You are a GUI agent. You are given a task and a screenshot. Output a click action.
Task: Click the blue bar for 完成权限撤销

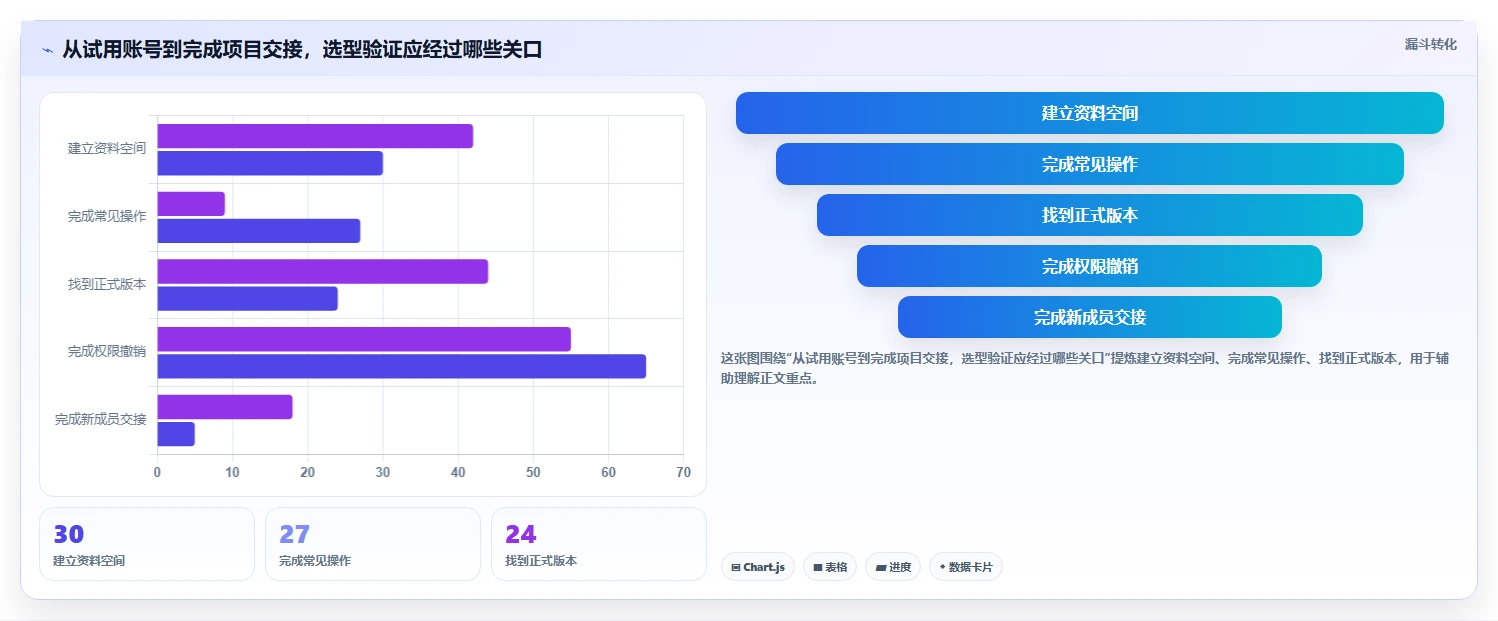pos(401,366)
